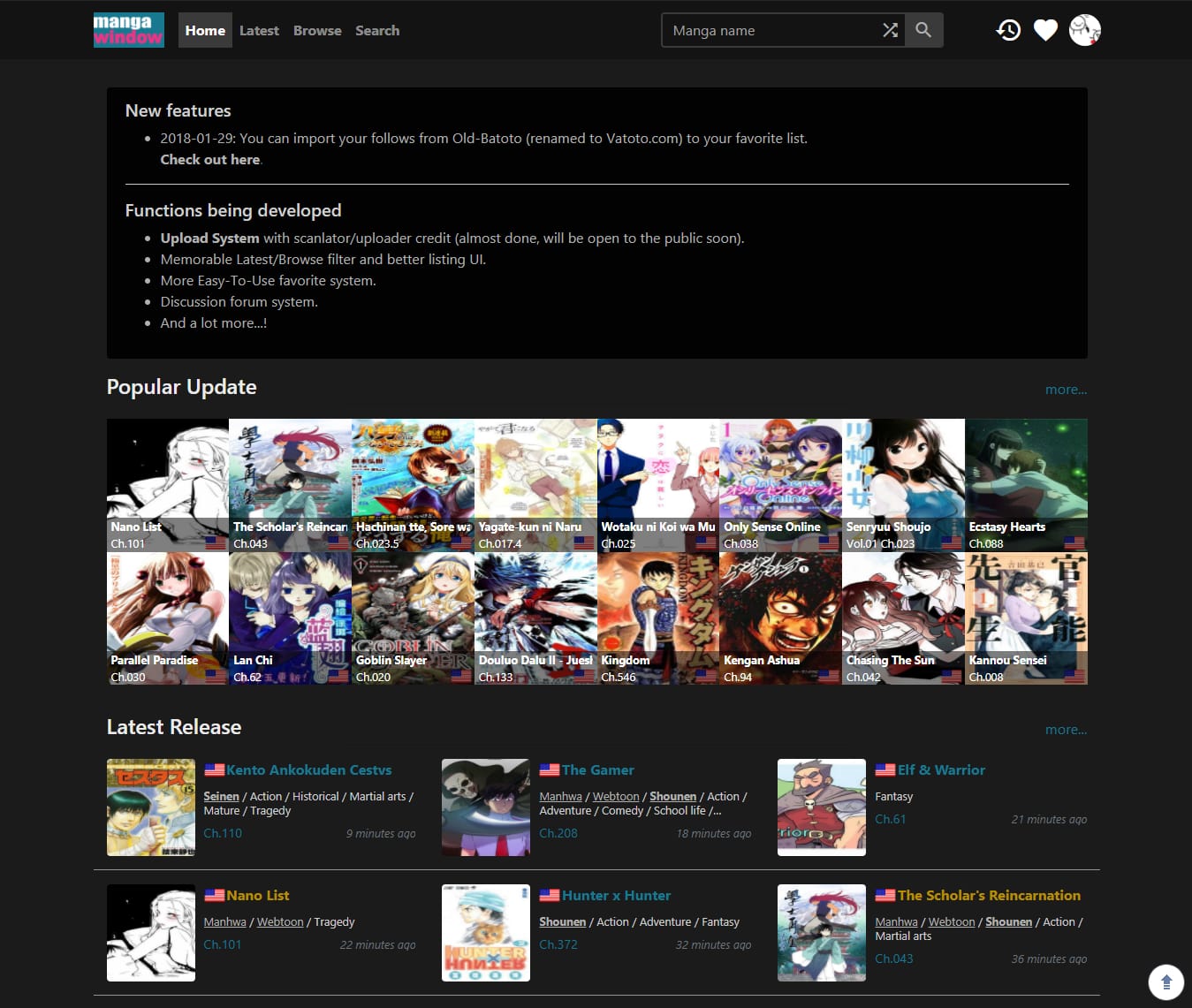
Task: Click Manhwa tag under Nano List release
Action: pyautogui.click(x=225, y=922)
